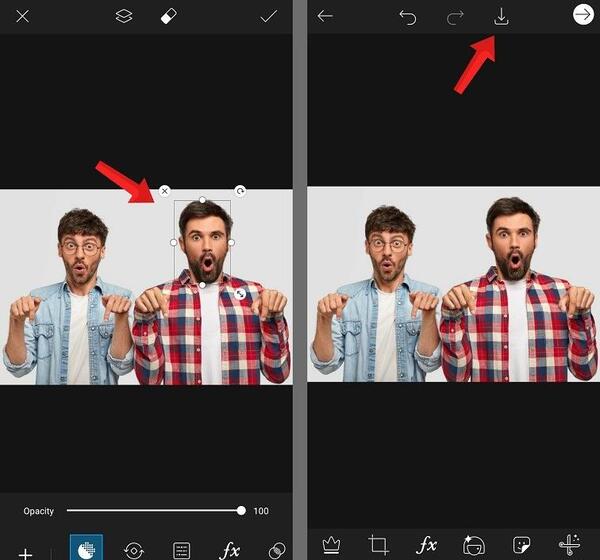The width and height of the screenshot is (600, 560).
Task: Click the rotate handle on face sticker
Action: [240, 190]
